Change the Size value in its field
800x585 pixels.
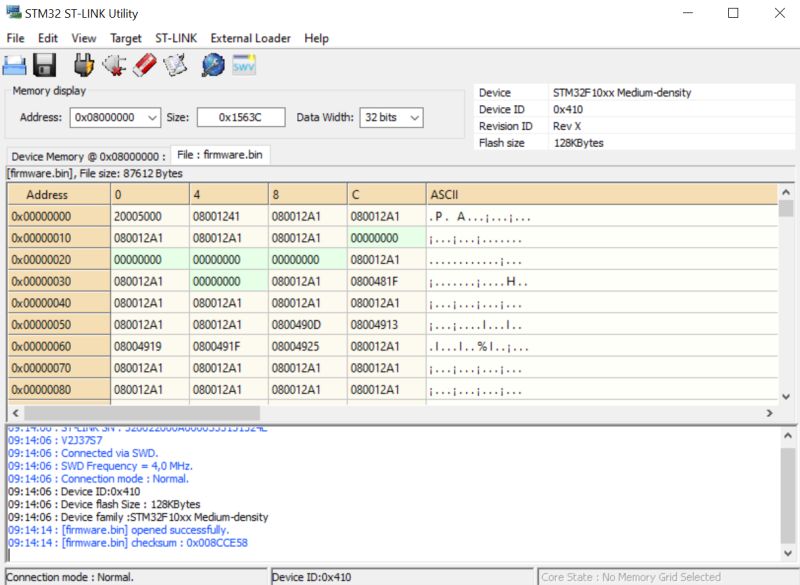239,116
